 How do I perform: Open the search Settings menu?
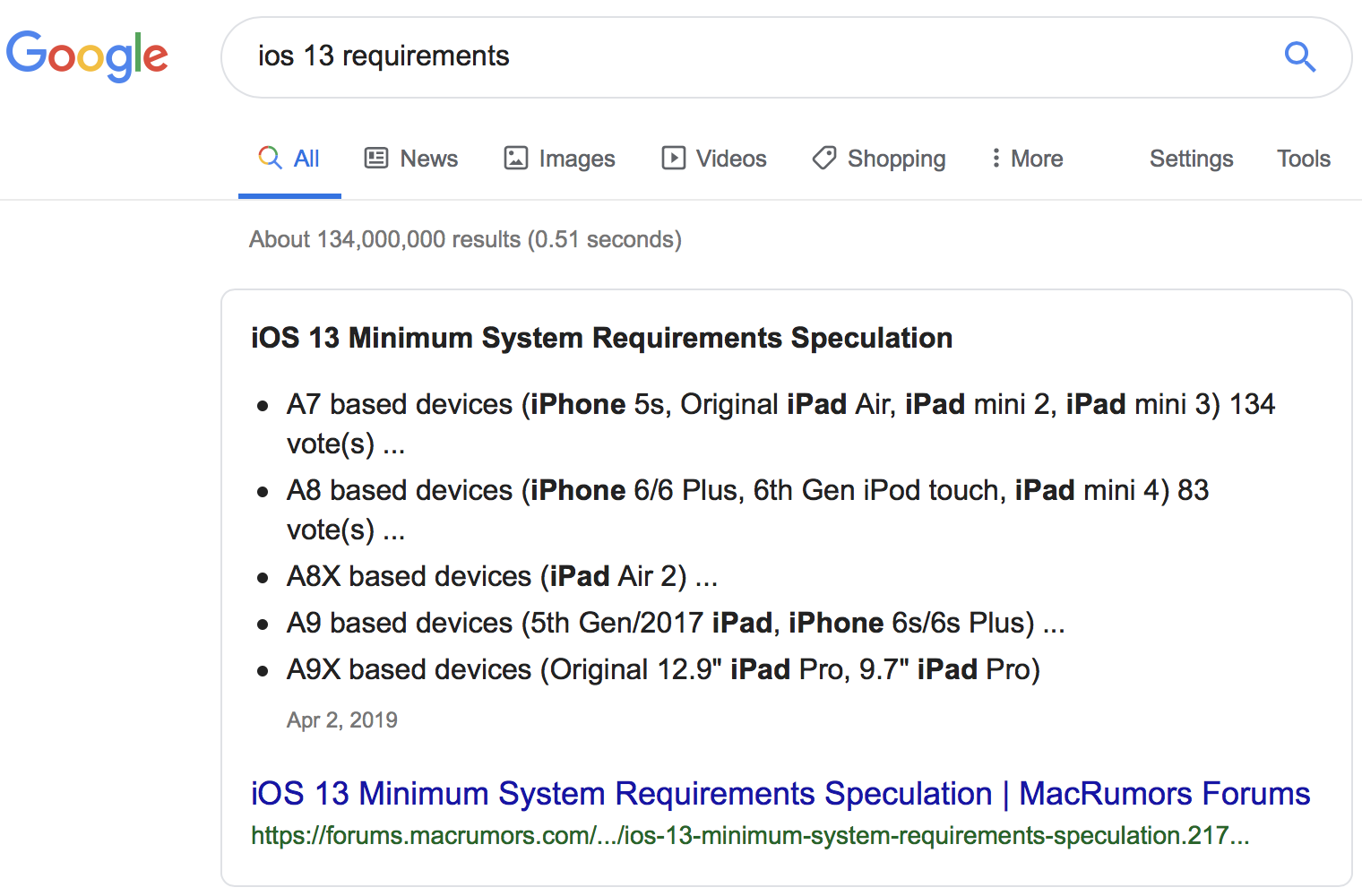coord(1191,159)
